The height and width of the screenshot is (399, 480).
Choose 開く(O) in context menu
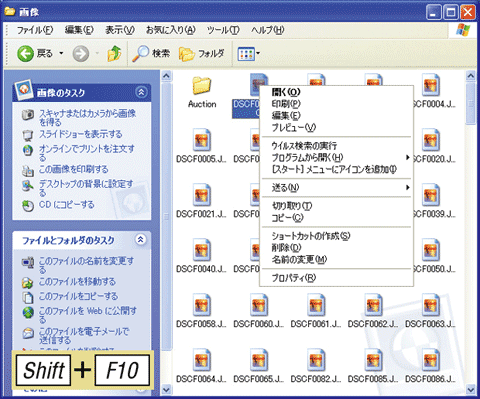(x=336, y=92)
